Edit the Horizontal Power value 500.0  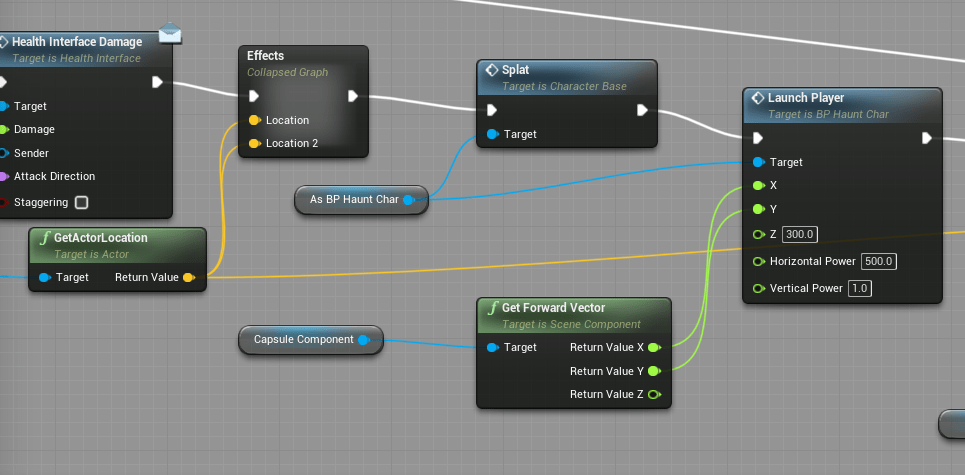[879, 261]
